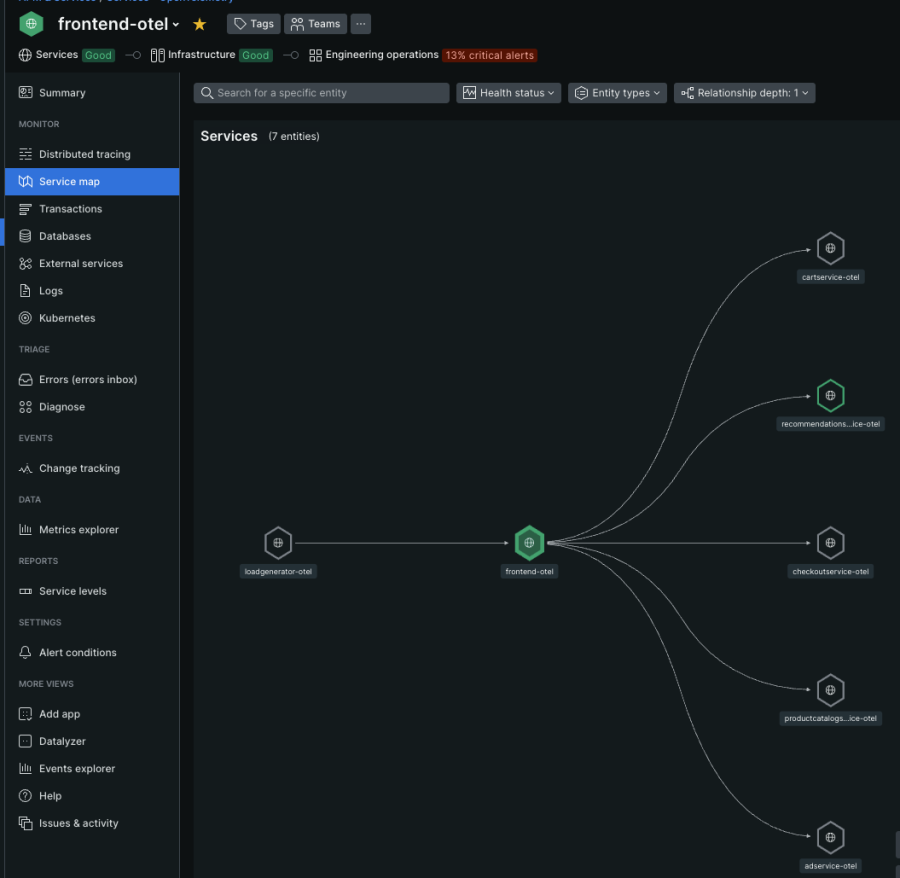Click the entity search input field
Viewport: 900px width, 878px height.
321,93
